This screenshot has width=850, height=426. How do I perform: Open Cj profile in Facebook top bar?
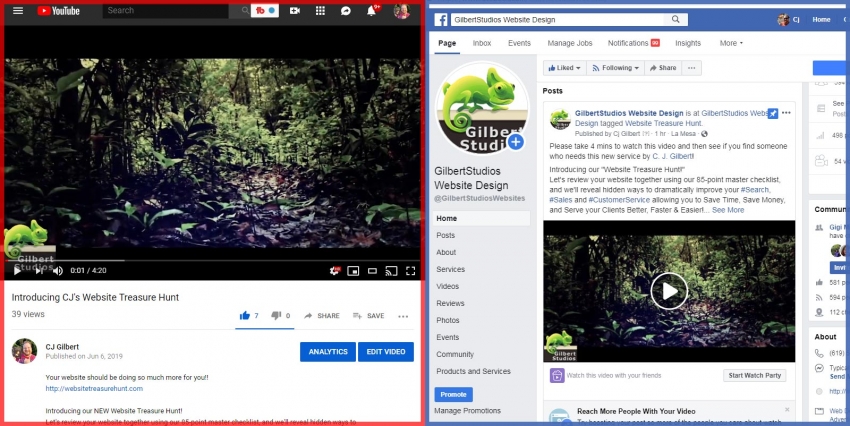(789, 20)
